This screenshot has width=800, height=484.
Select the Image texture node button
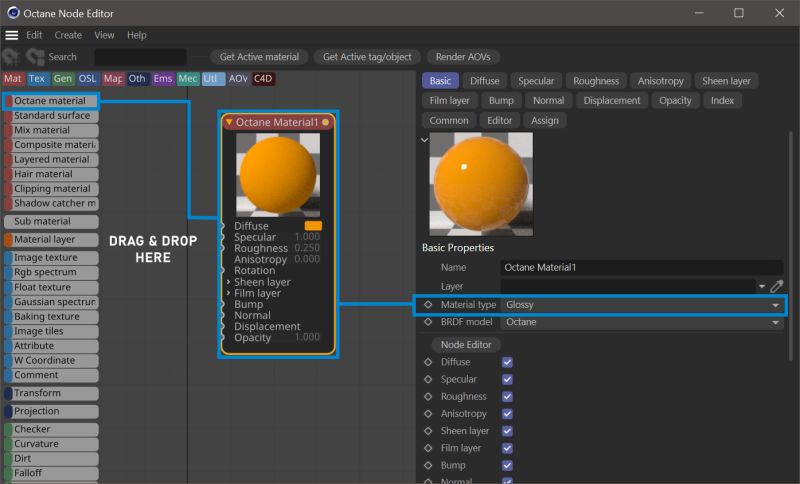(51, 258)
